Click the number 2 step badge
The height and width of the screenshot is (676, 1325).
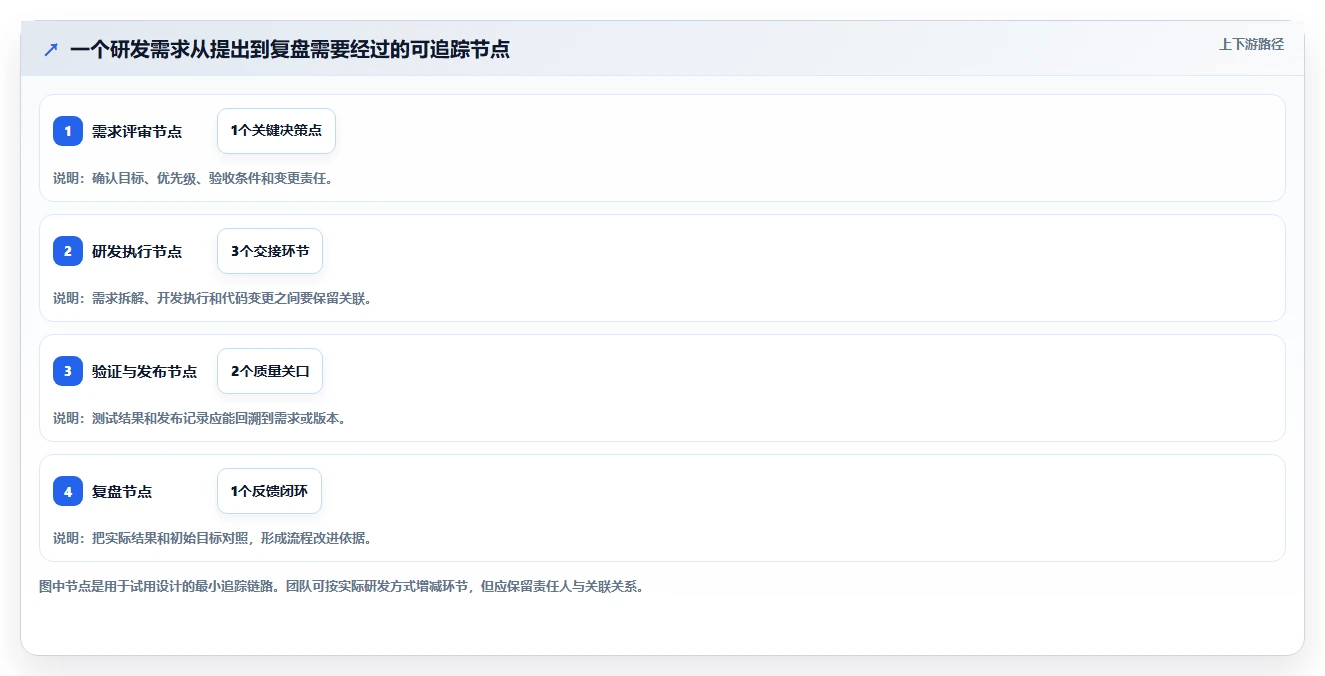pos(68,251)
